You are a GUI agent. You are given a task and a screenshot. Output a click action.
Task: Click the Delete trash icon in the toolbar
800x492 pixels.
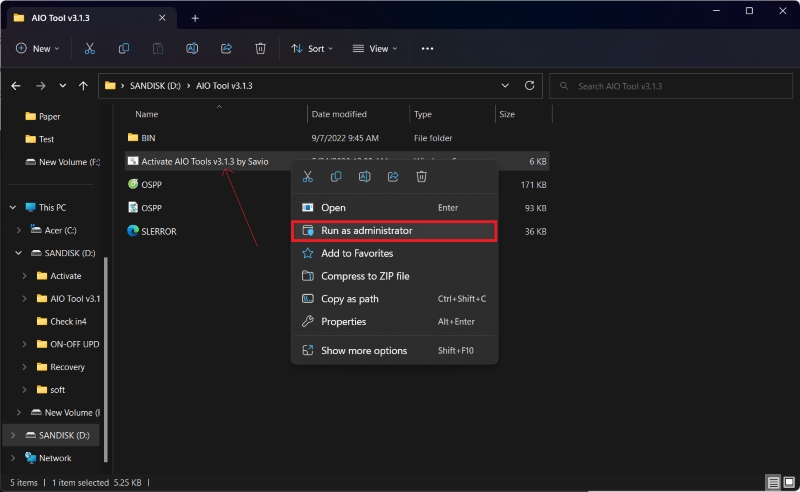point(260,48)
